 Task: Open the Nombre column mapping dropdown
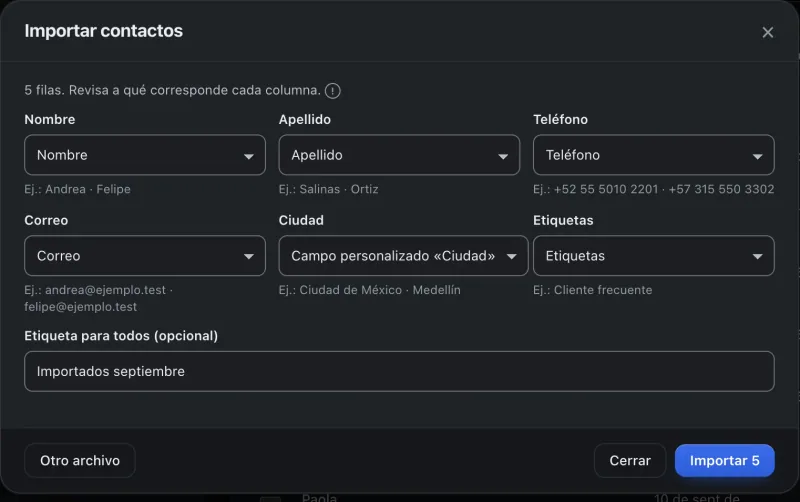145,155
